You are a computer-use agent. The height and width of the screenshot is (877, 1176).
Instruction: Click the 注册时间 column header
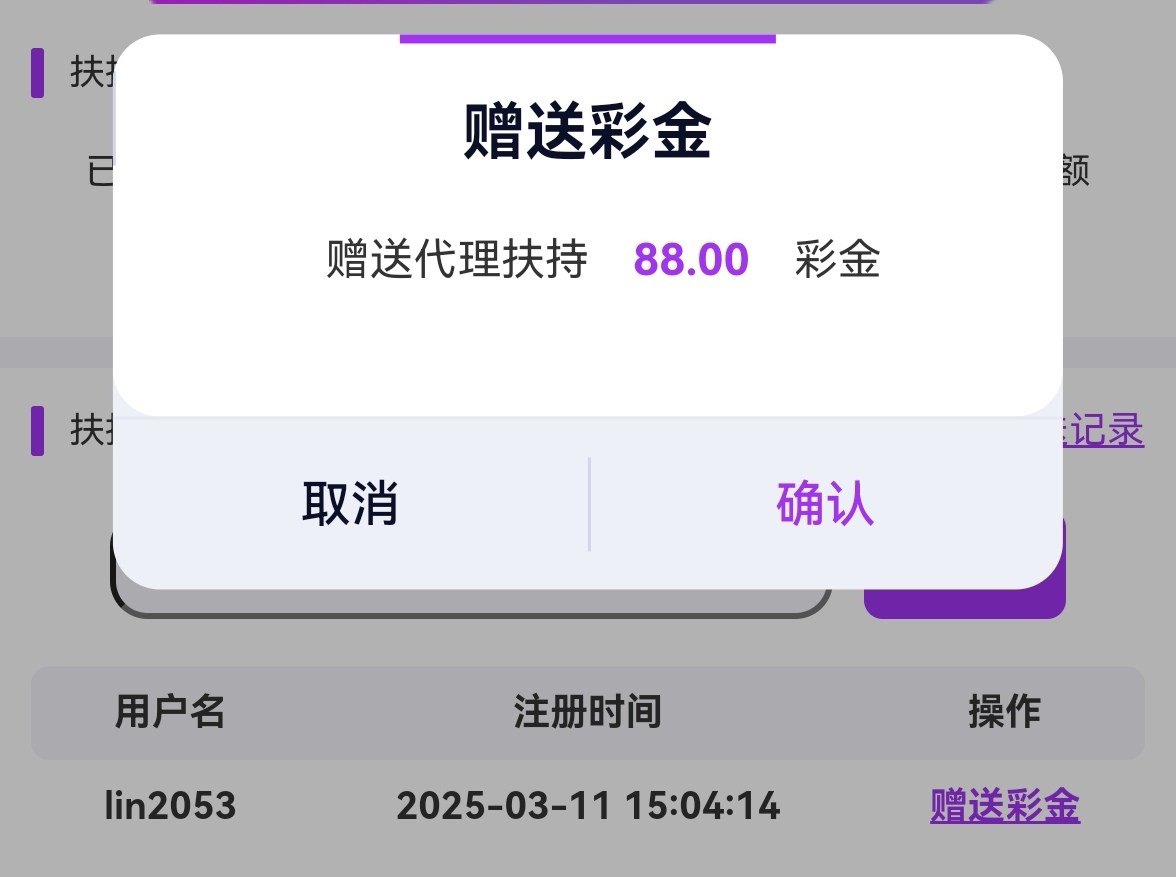pos(587,712)
